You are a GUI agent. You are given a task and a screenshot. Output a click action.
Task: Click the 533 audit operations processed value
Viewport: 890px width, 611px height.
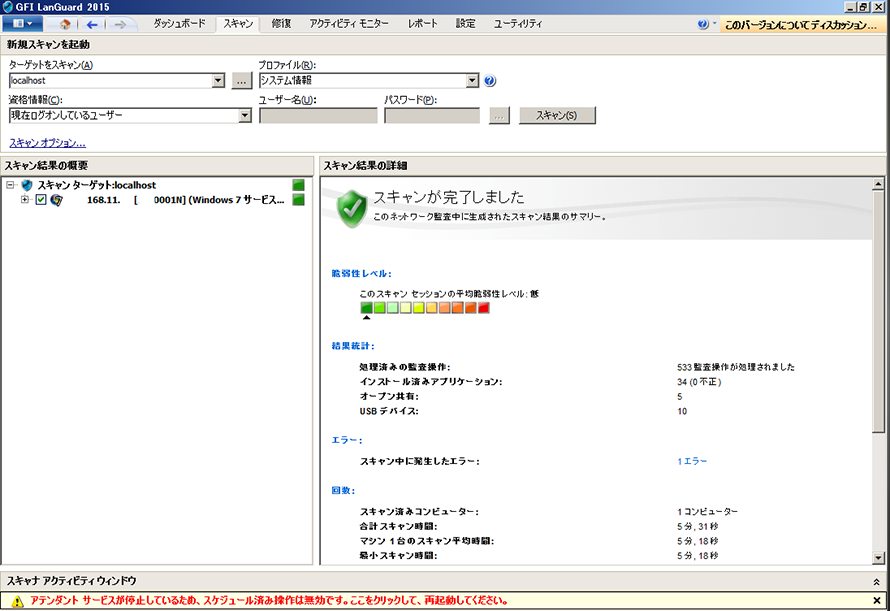[x=736, y=367]
